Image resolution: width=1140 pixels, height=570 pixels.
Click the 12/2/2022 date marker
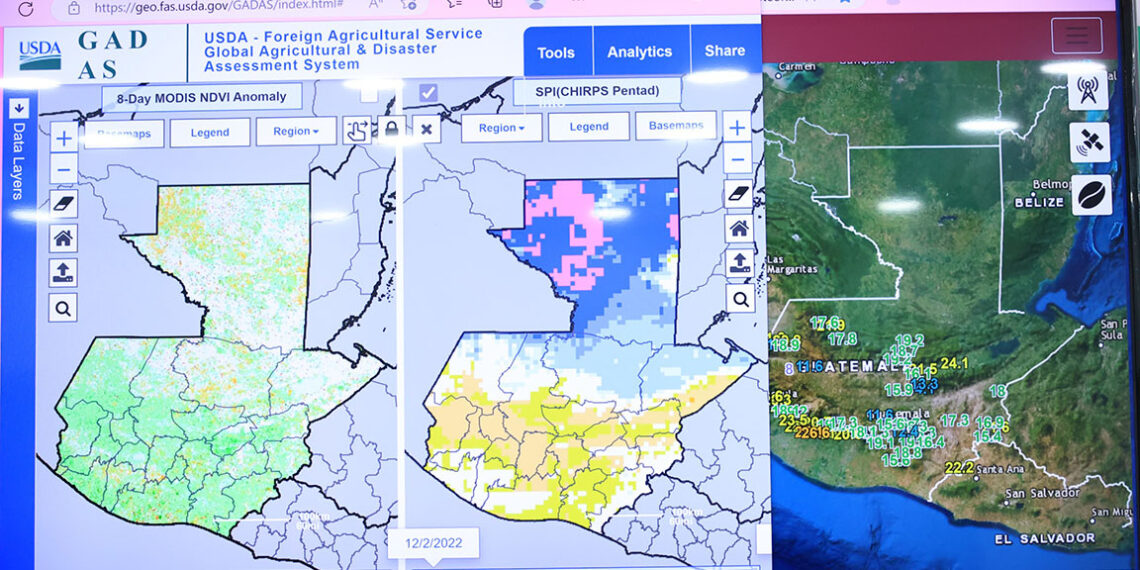pyautogui.click(x=434, y=543)
